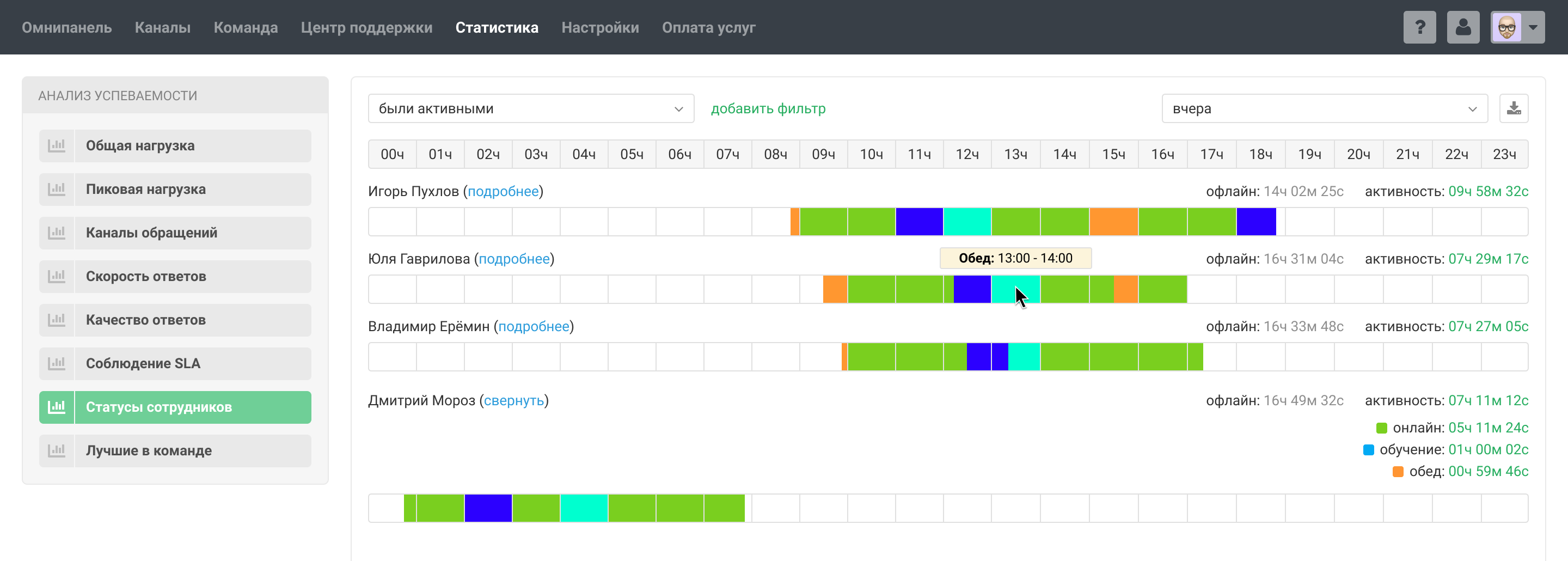
Task: Click chart icon beside Соблюдение SLA
Action: 57,364
